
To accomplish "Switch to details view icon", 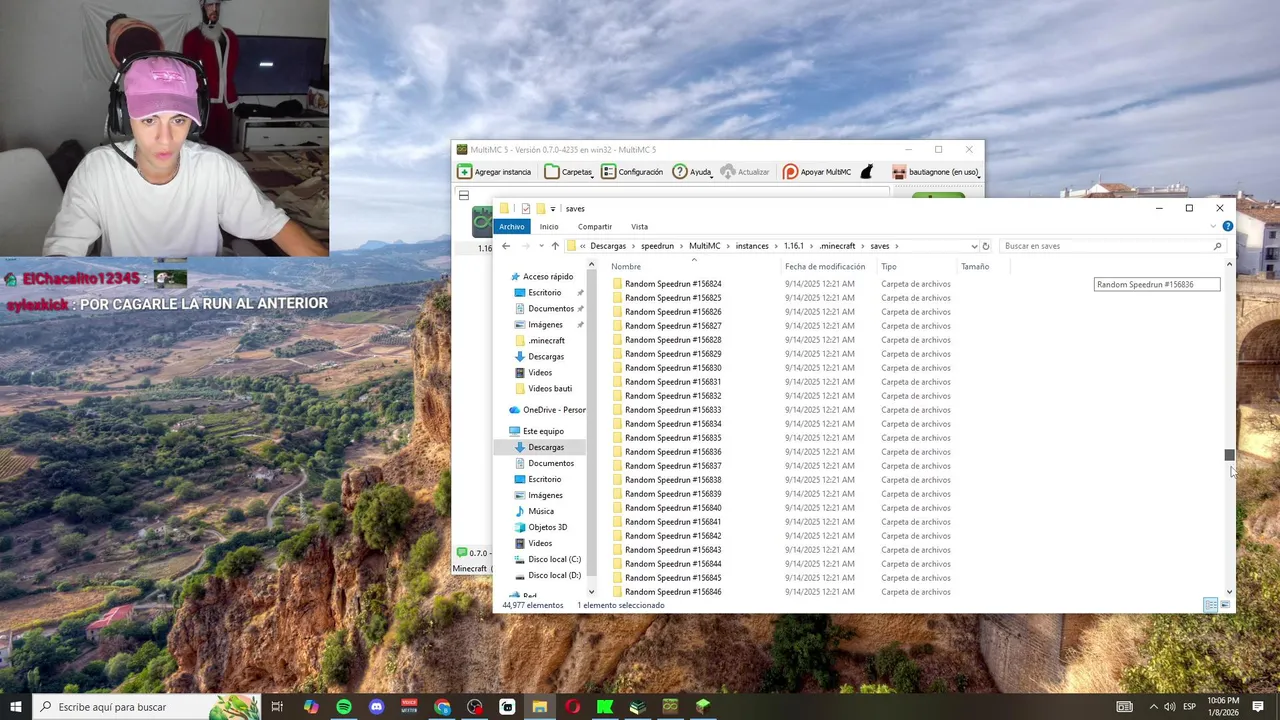I will (1211, 605).
